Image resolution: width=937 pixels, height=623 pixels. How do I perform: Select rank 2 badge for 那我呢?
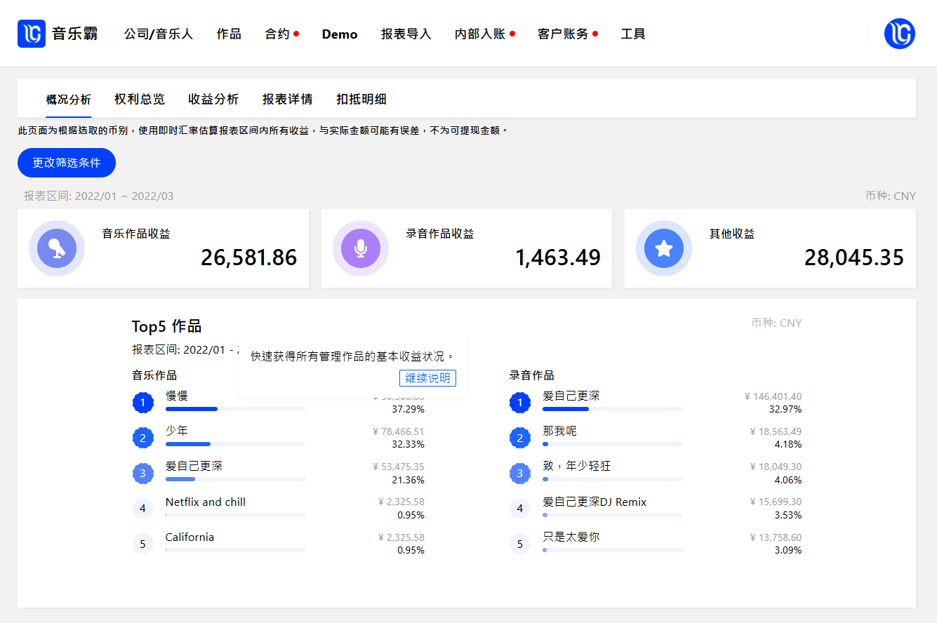click(x=520, y=438)
